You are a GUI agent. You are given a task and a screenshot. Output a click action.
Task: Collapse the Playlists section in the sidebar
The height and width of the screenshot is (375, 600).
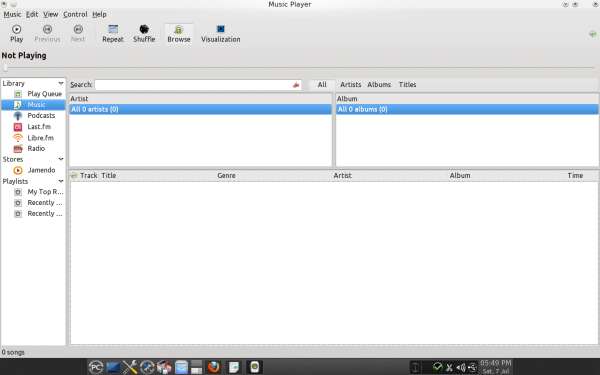click(61, 181)
